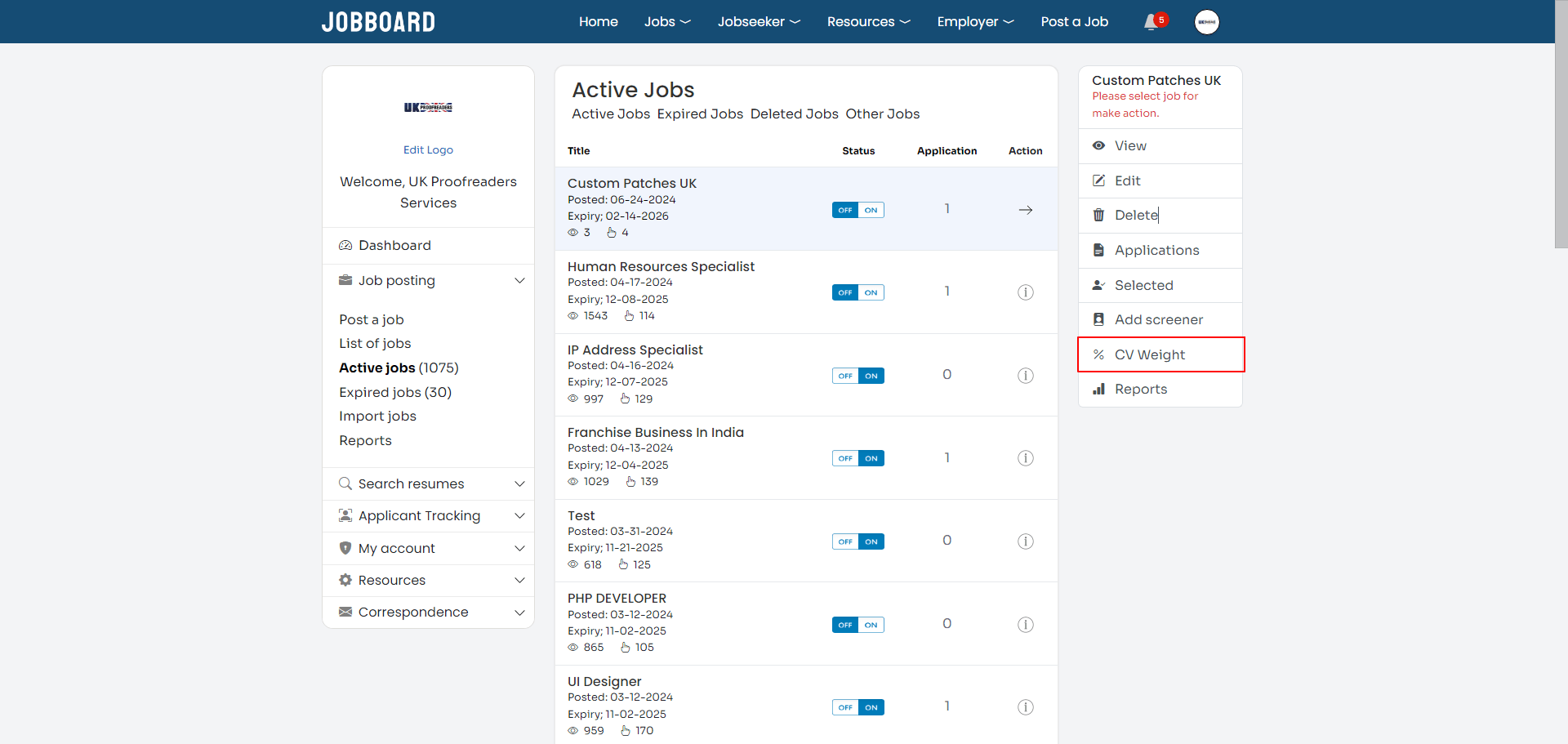Toggle status switch for Custom Patches UK
The height and width of the screenshot is (744, 1568).
coord(858,210)
